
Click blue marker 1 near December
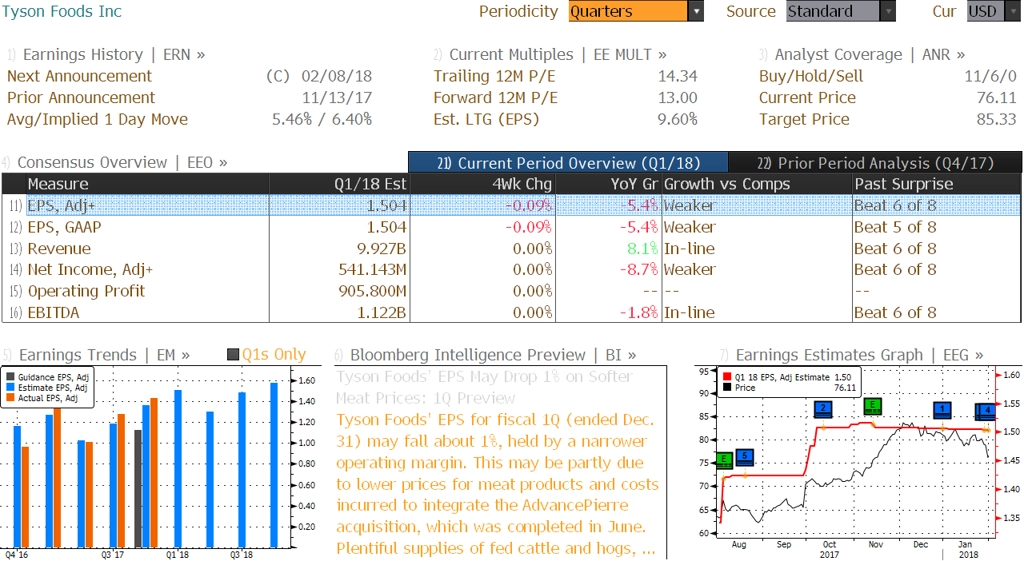click(942, 409)
